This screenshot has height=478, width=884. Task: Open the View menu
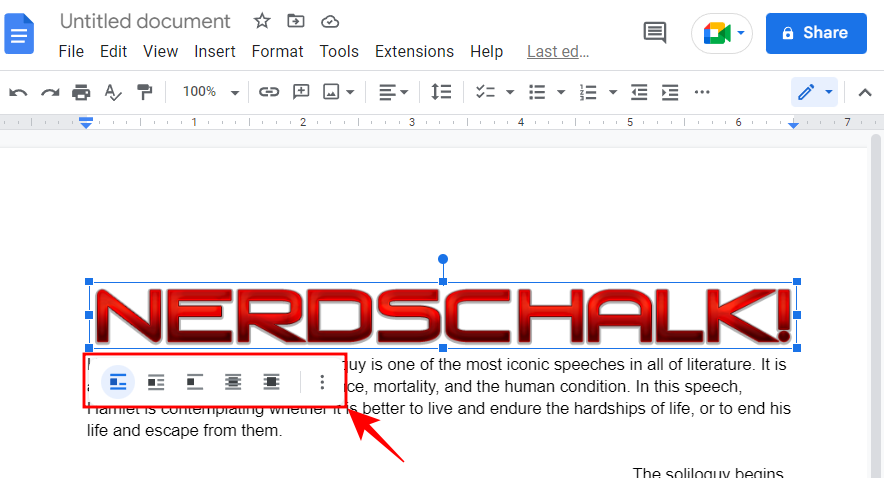(160, 51)
